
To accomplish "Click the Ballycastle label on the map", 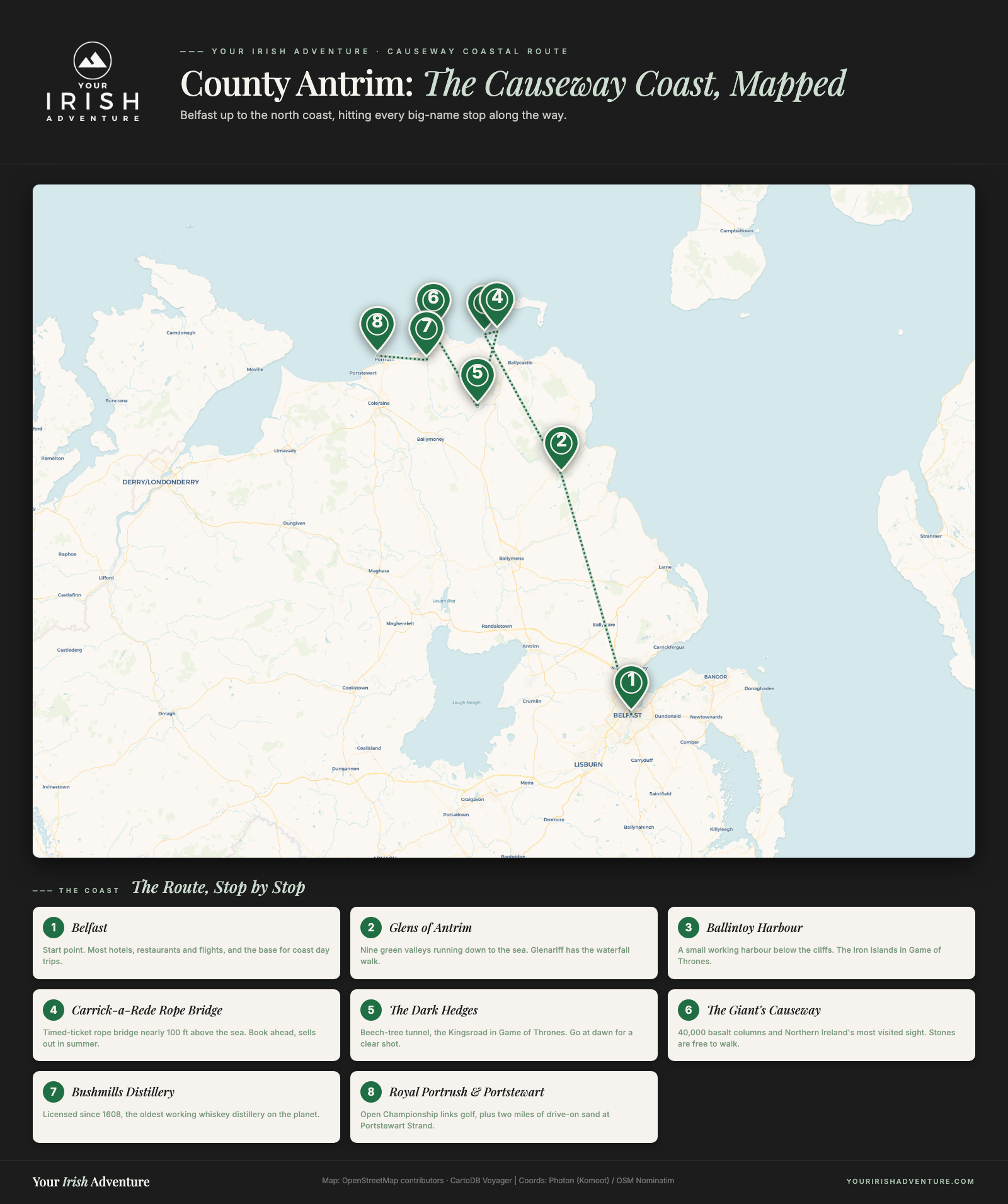I will 520,363.
